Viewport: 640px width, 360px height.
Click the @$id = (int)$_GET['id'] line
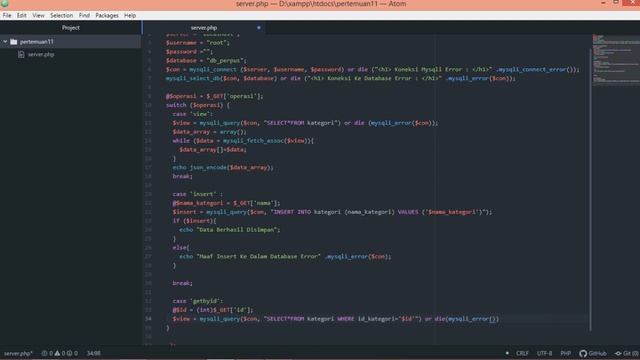point(213,310)
